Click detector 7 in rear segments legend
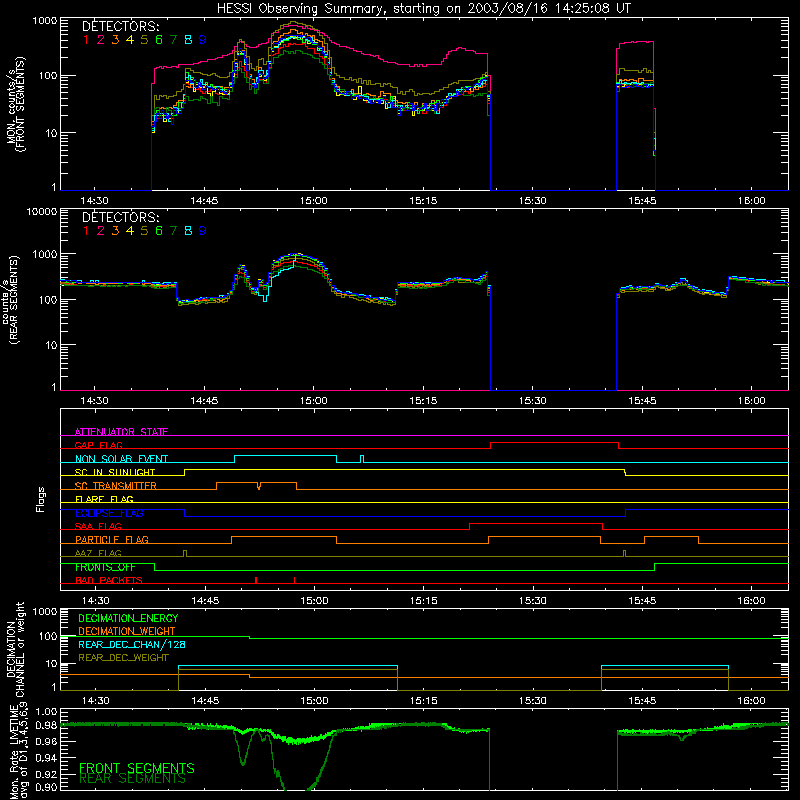This screenshot has height=800, width=800. point(173,231)
